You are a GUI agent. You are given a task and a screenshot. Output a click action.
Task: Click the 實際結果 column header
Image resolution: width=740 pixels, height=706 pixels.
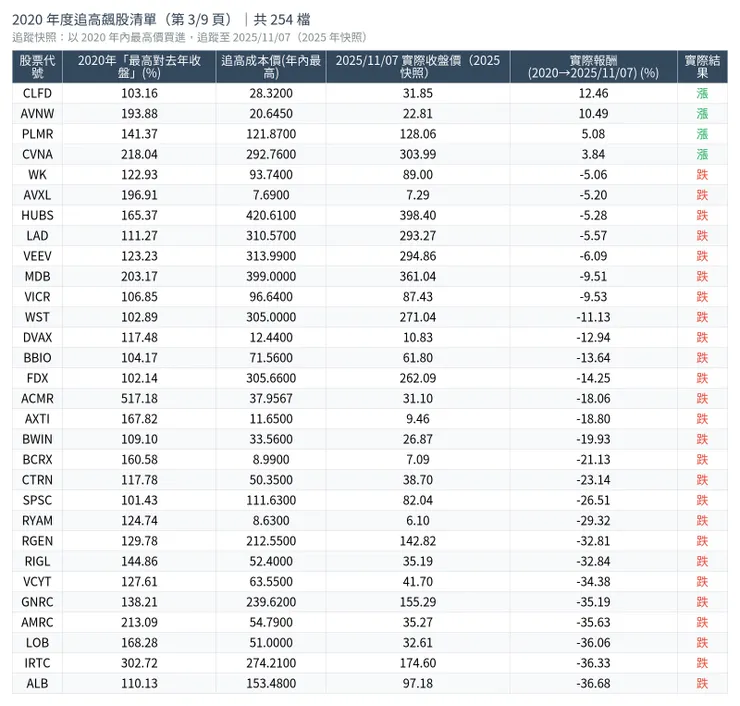[702, 67]
